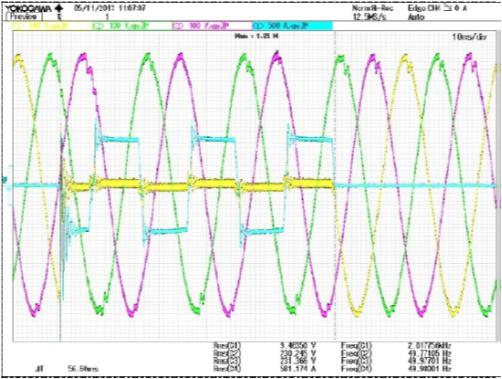
Task: Click the date and time stamp
Action: coord(110,8)
